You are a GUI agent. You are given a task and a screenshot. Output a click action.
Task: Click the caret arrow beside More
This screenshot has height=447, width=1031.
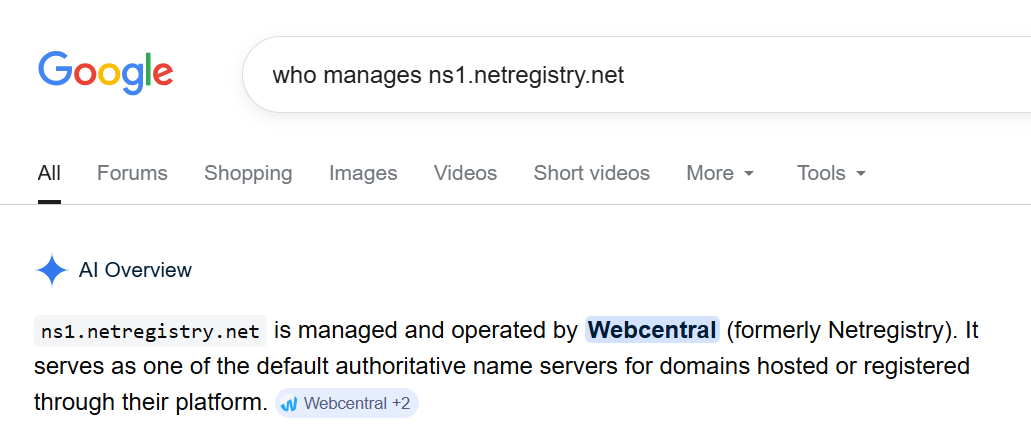point(748,174)
